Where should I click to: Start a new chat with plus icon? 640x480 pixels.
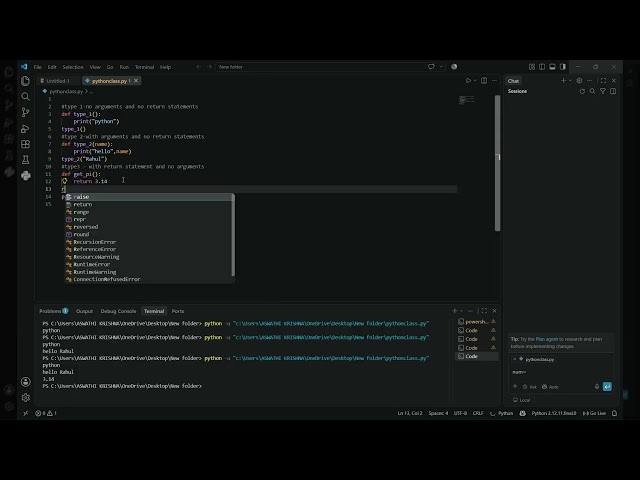pos(563,81)
